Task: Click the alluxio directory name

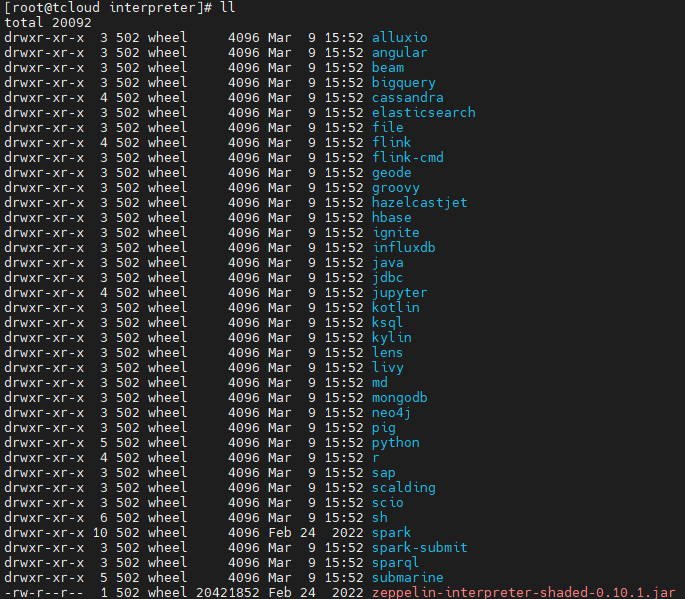Action: 399,38
